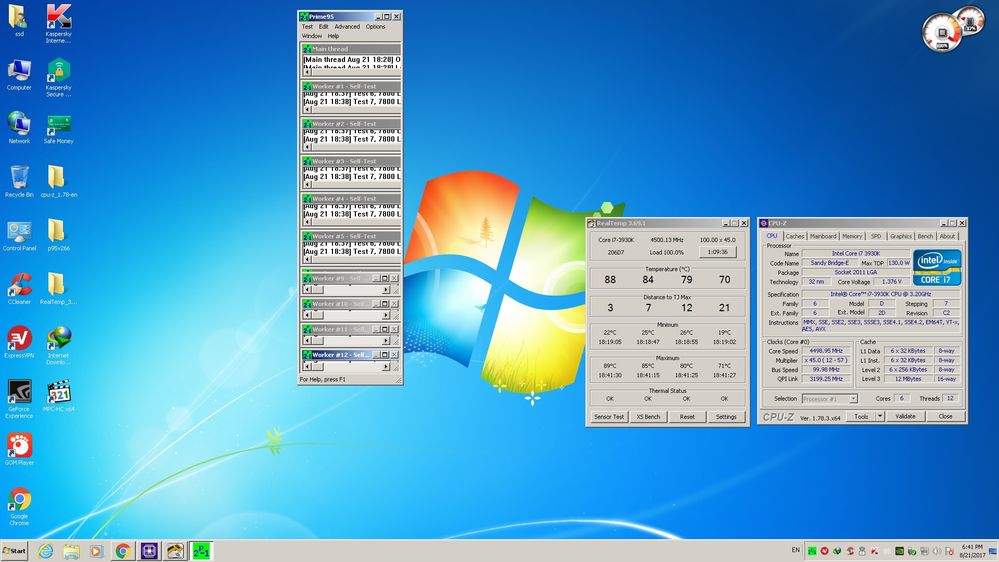The image size is (999, 562).
Task: Click the Close button in CPU-Z
Action: tap(945, 416)
